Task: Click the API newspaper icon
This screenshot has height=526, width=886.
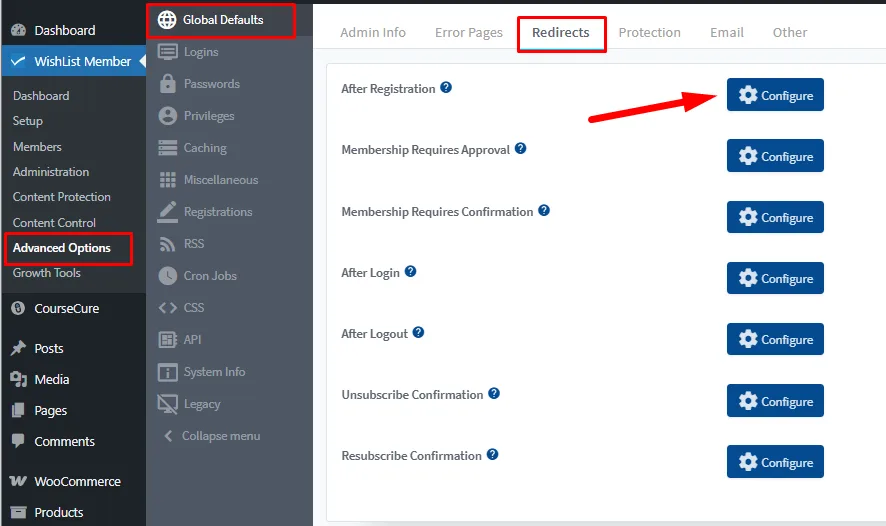Action: (x=167, y=340)
